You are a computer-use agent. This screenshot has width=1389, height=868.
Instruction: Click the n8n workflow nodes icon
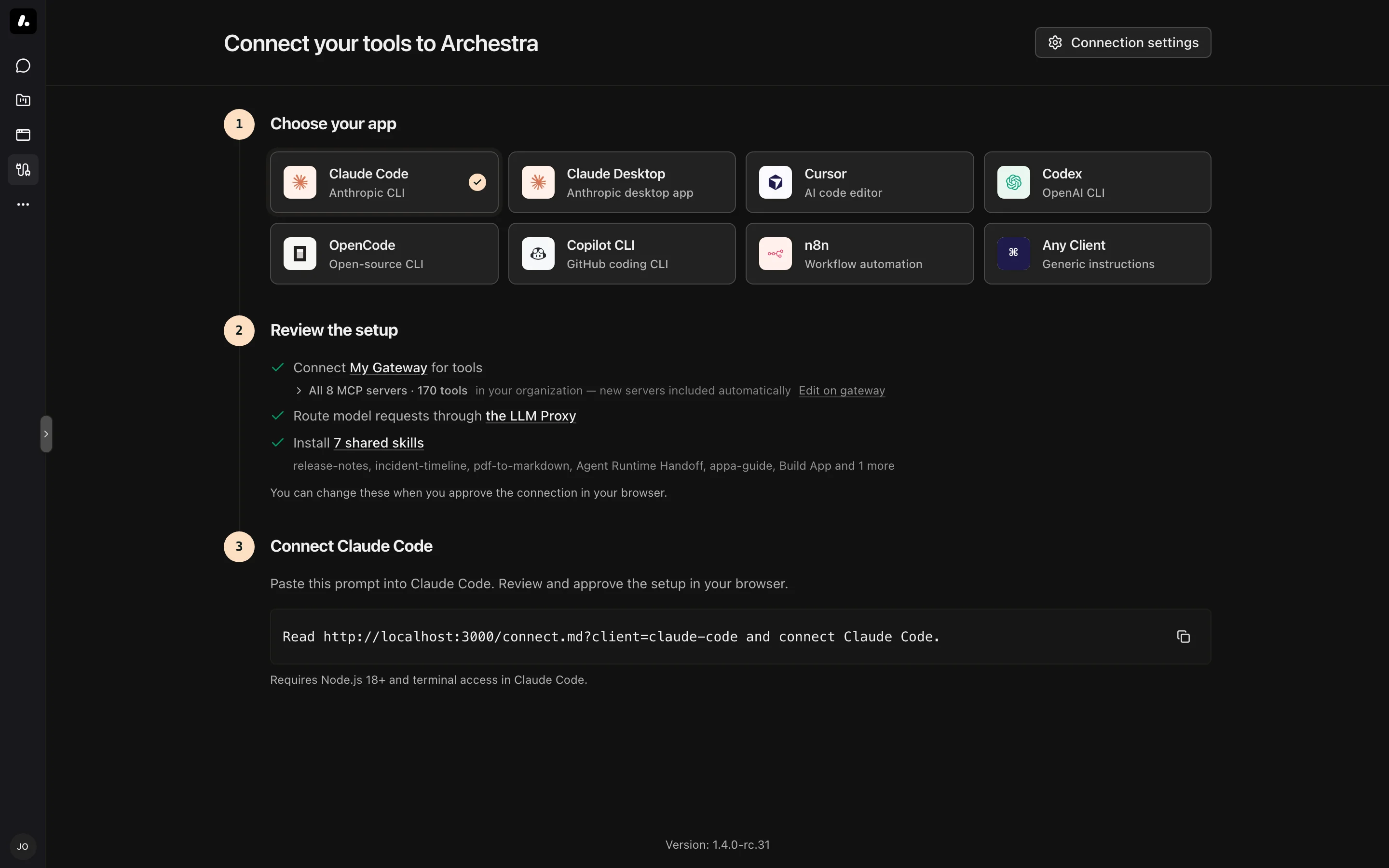pyautogui.click(x=776, y=253)
